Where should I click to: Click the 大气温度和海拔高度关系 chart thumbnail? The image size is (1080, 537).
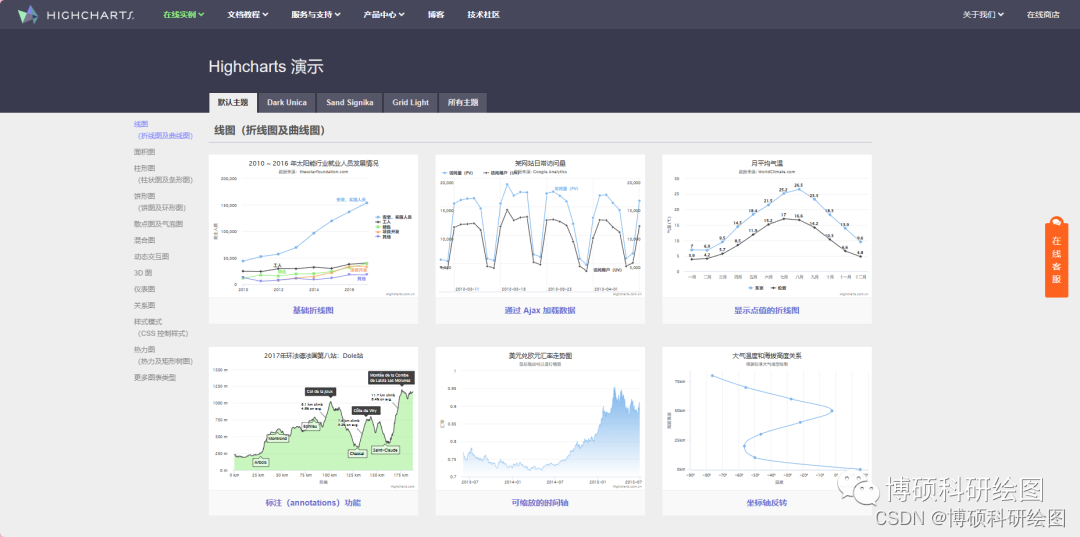[767, 419]
